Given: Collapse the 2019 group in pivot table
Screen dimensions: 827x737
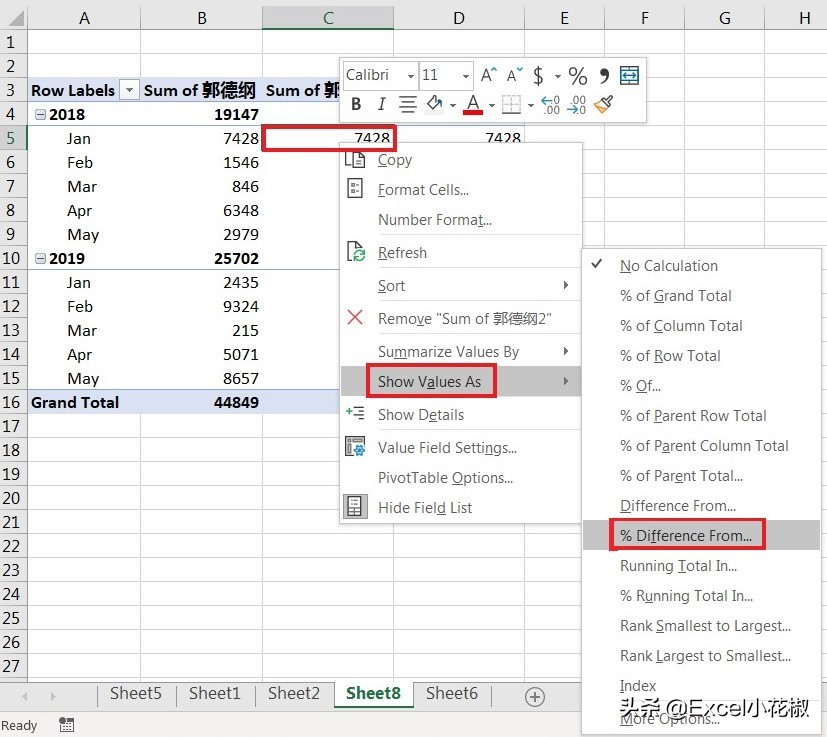Looking at the screenshot, I should click(x=40, y=259).
